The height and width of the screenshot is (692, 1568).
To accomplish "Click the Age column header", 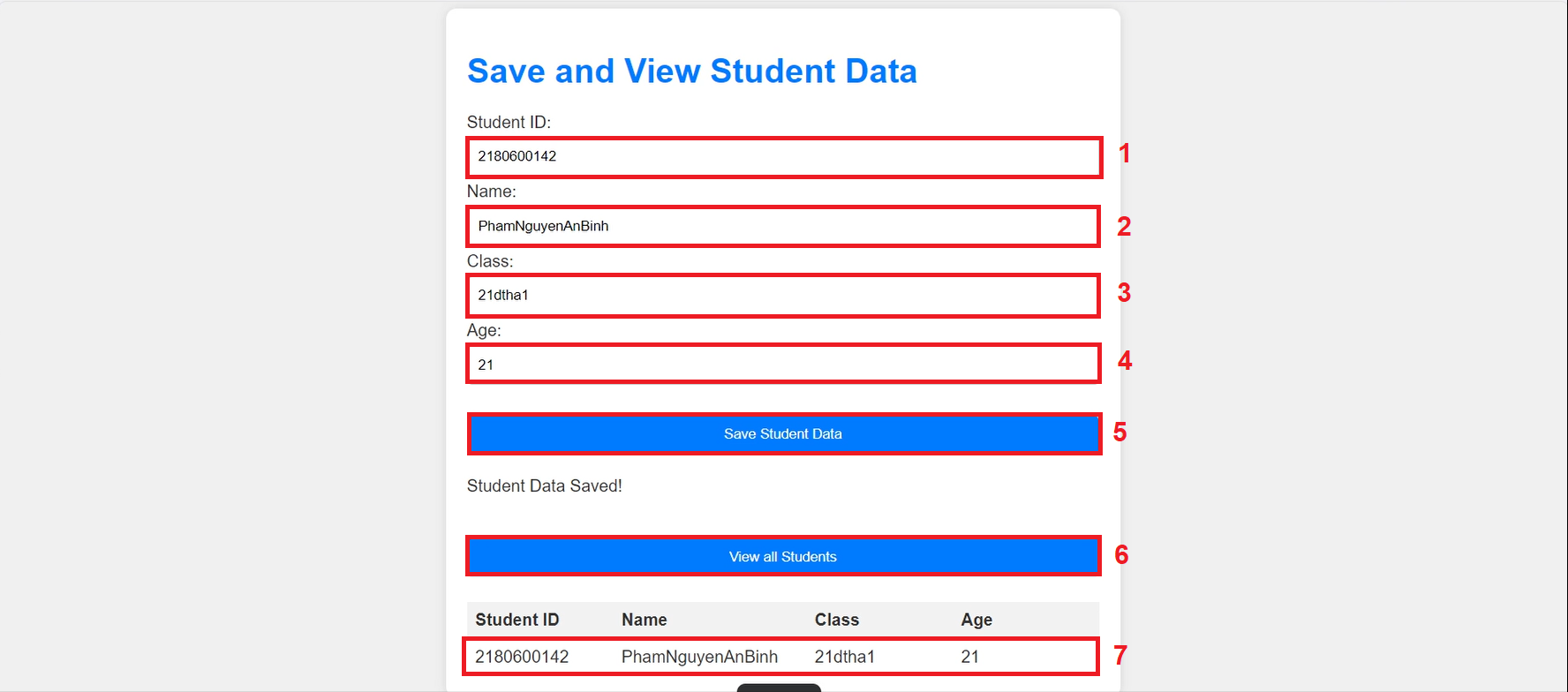I will point(976,620).
